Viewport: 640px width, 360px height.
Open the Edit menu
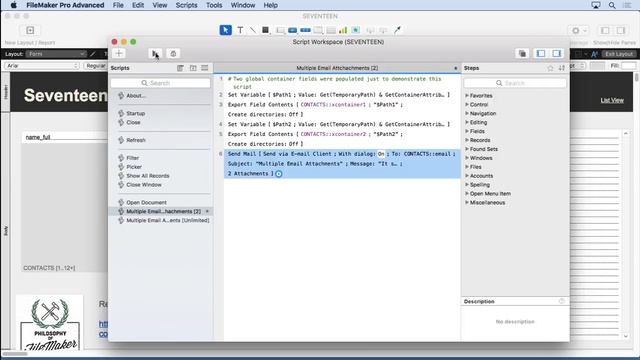pos(138,5)
